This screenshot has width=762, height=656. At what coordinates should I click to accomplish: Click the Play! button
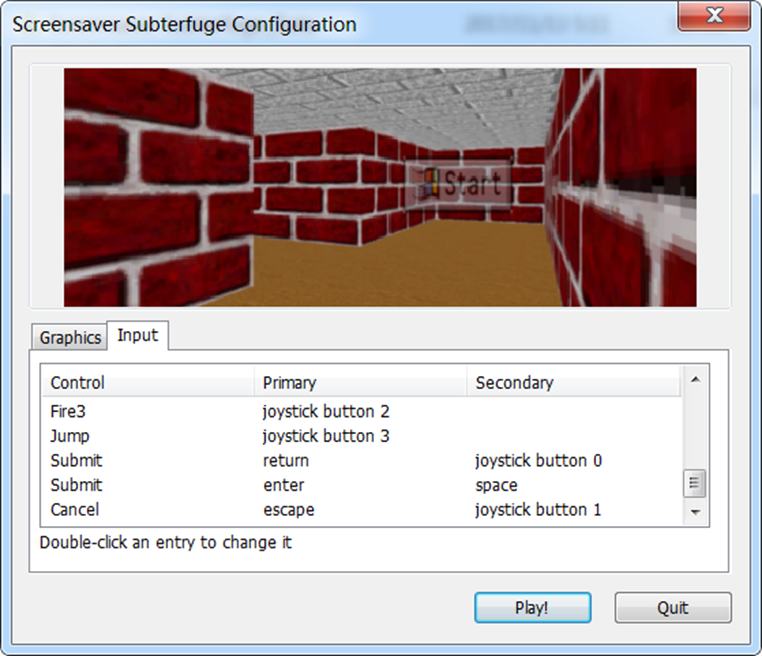533,607
